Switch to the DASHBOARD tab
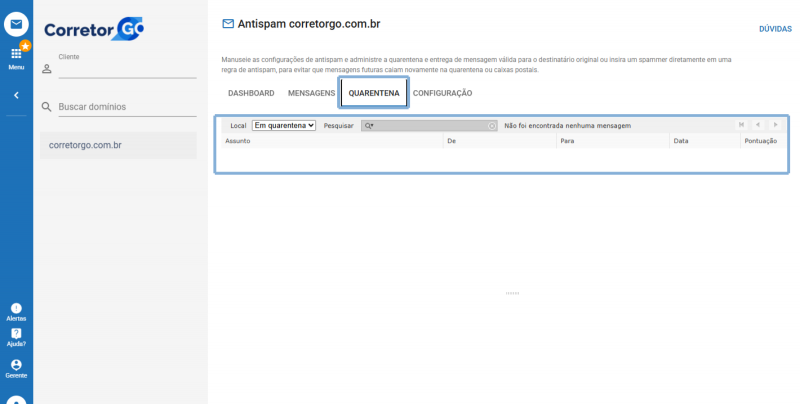 [251, 93]
